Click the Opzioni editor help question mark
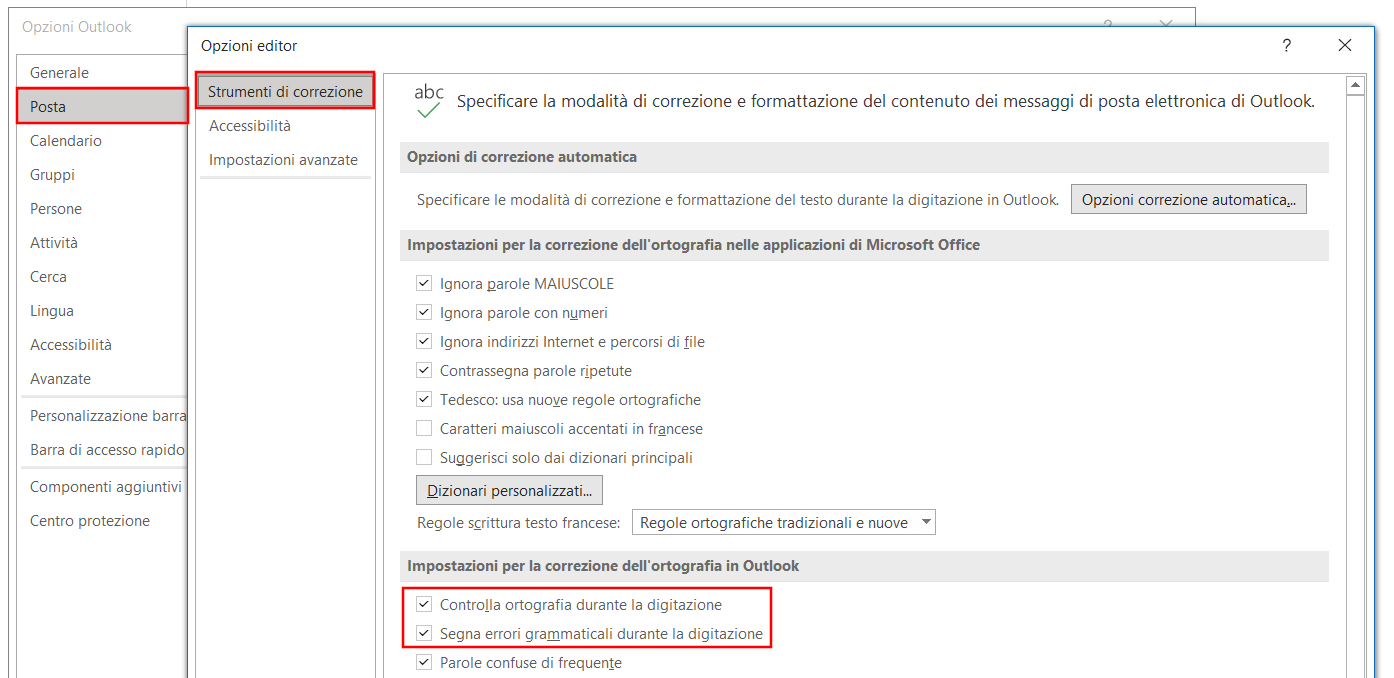The width and height of the screenshot is (1394, 678). point(1286,45)
